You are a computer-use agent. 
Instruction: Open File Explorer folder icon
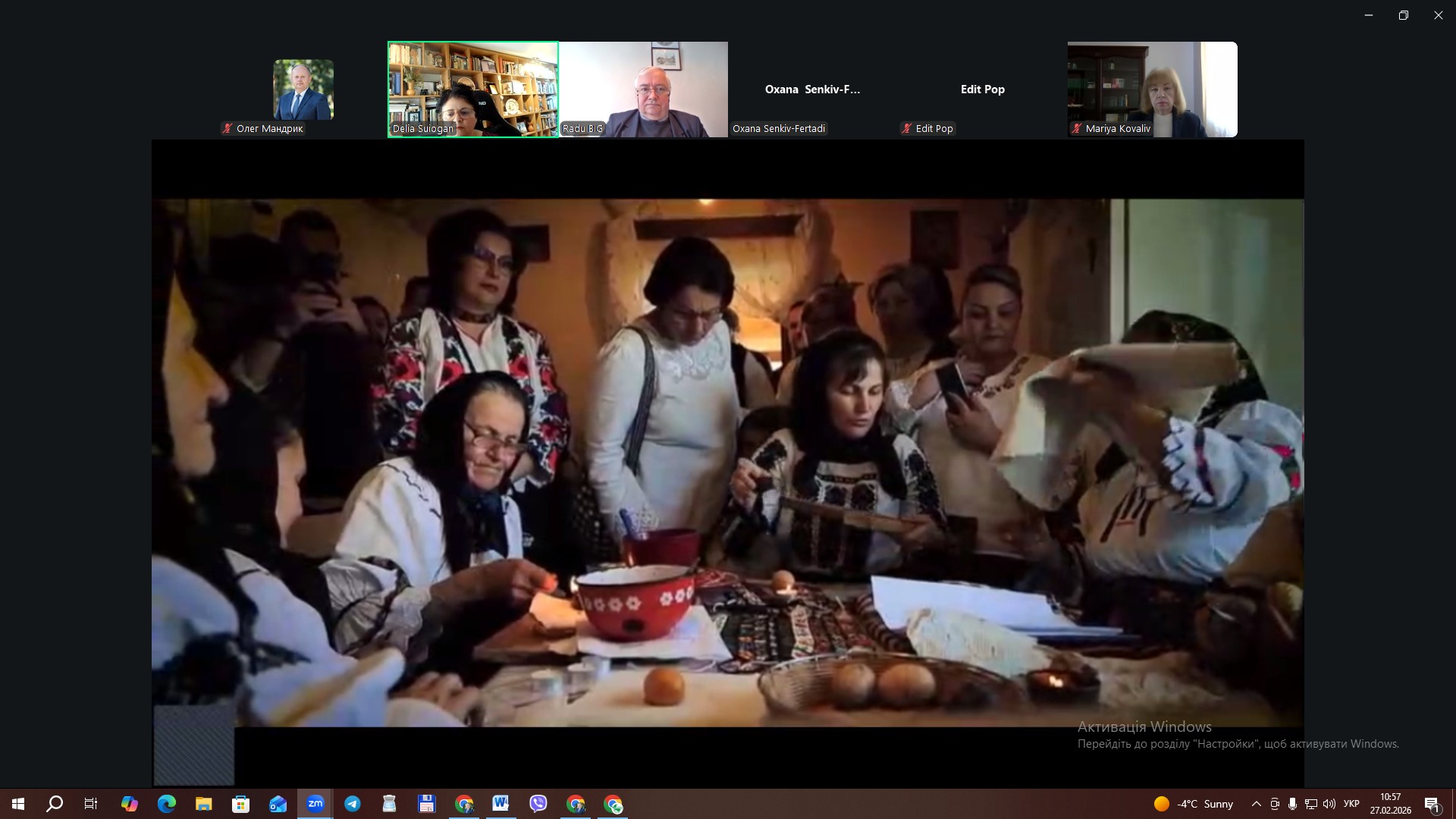pos(204,804)
